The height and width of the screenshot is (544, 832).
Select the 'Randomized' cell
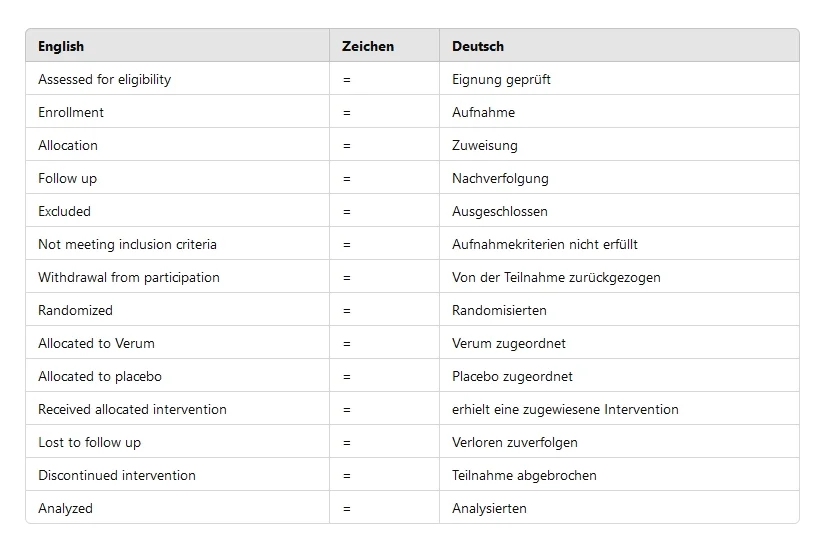(x=75, y=310)
